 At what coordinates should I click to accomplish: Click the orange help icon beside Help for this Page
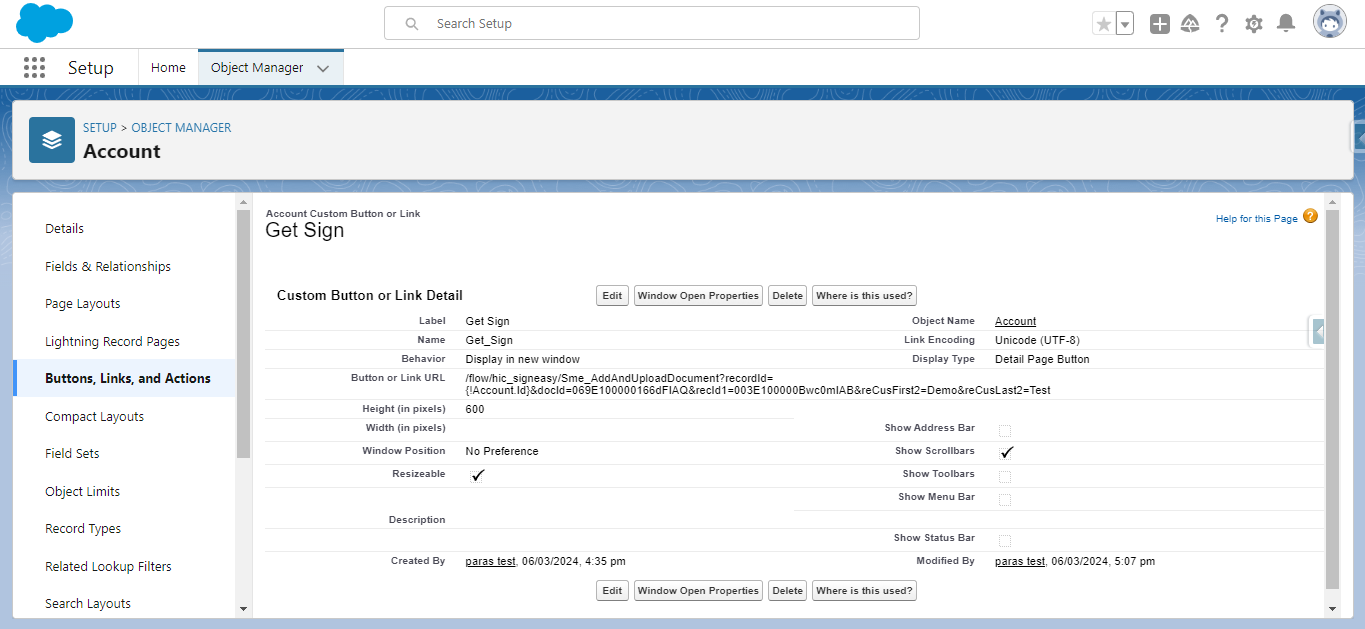tap(1310, 216)
